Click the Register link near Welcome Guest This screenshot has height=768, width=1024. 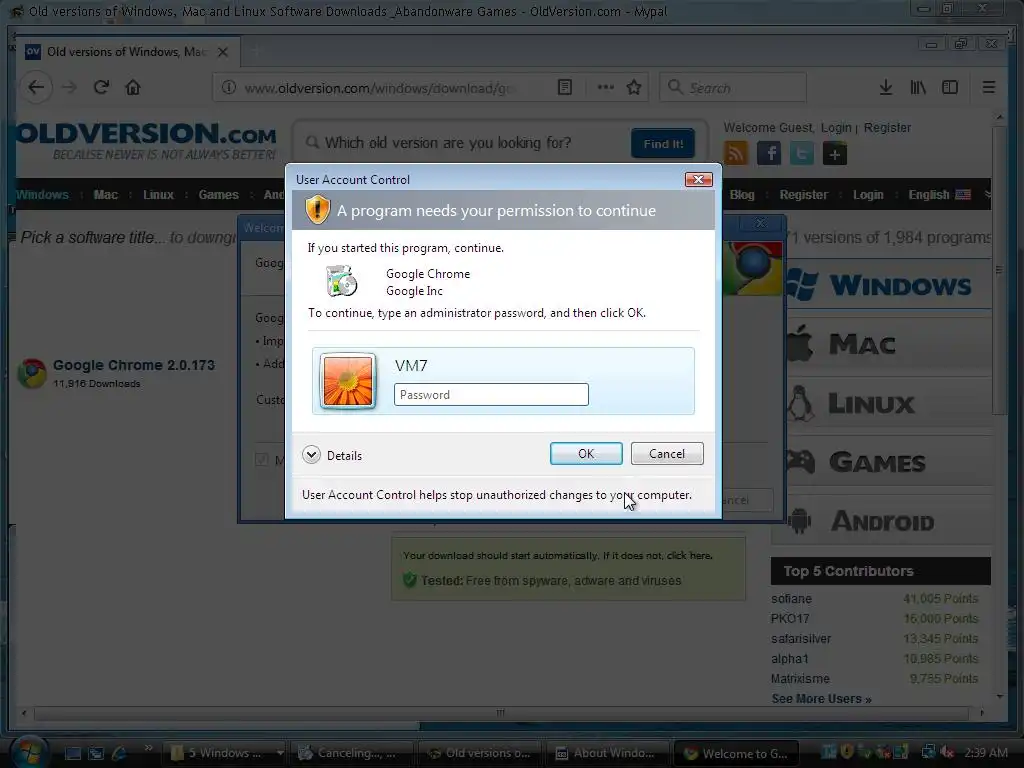tap(887, 127)
